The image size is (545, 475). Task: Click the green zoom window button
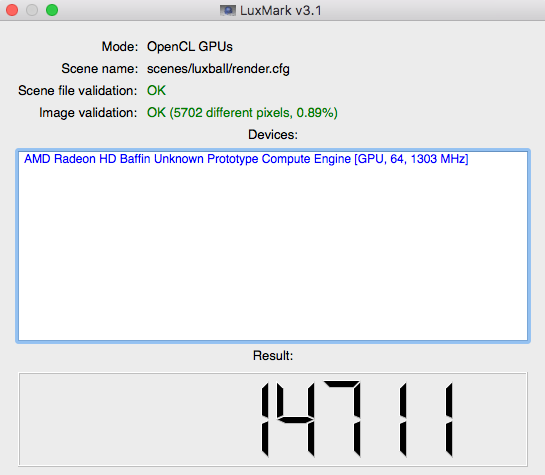pyautogui.click(x=52, y=10)
